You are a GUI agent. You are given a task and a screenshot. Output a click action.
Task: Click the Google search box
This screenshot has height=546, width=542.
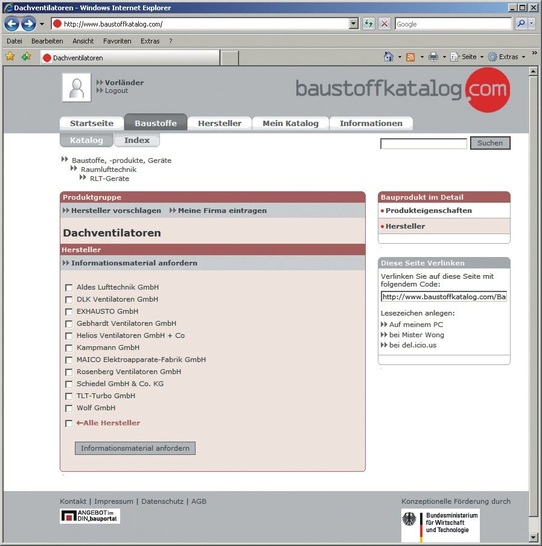click(453, 24)
